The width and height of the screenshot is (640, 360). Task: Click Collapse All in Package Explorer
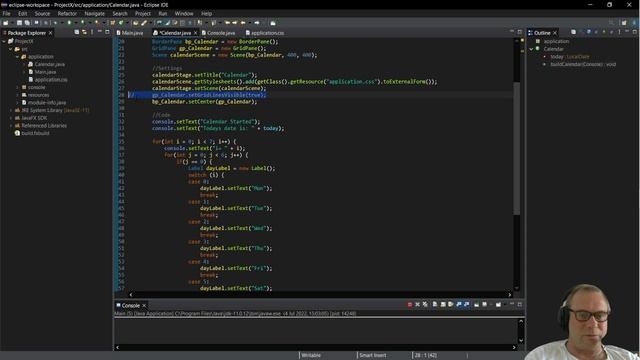77,32
